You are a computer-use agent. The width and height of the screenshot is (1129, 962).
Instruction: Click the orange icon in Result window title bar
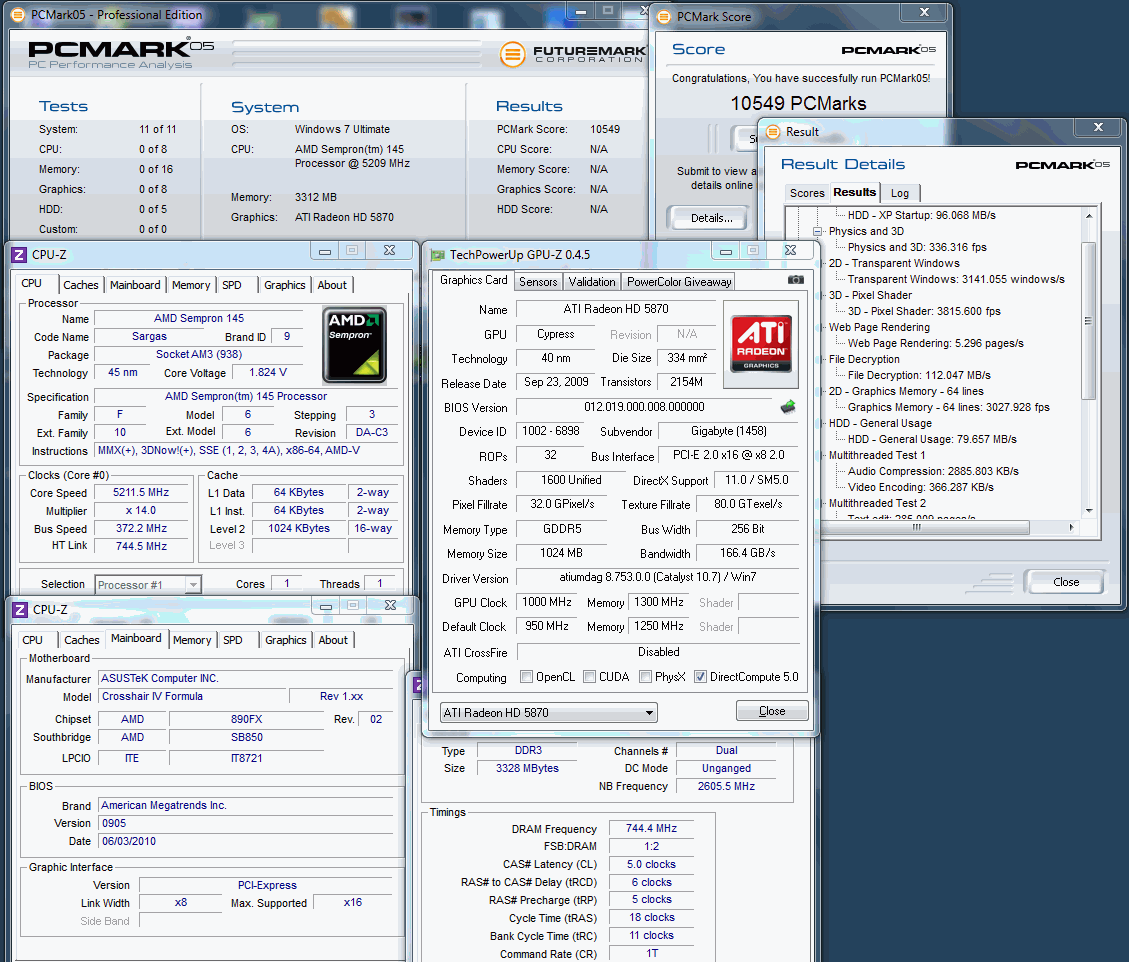(773, 132)
